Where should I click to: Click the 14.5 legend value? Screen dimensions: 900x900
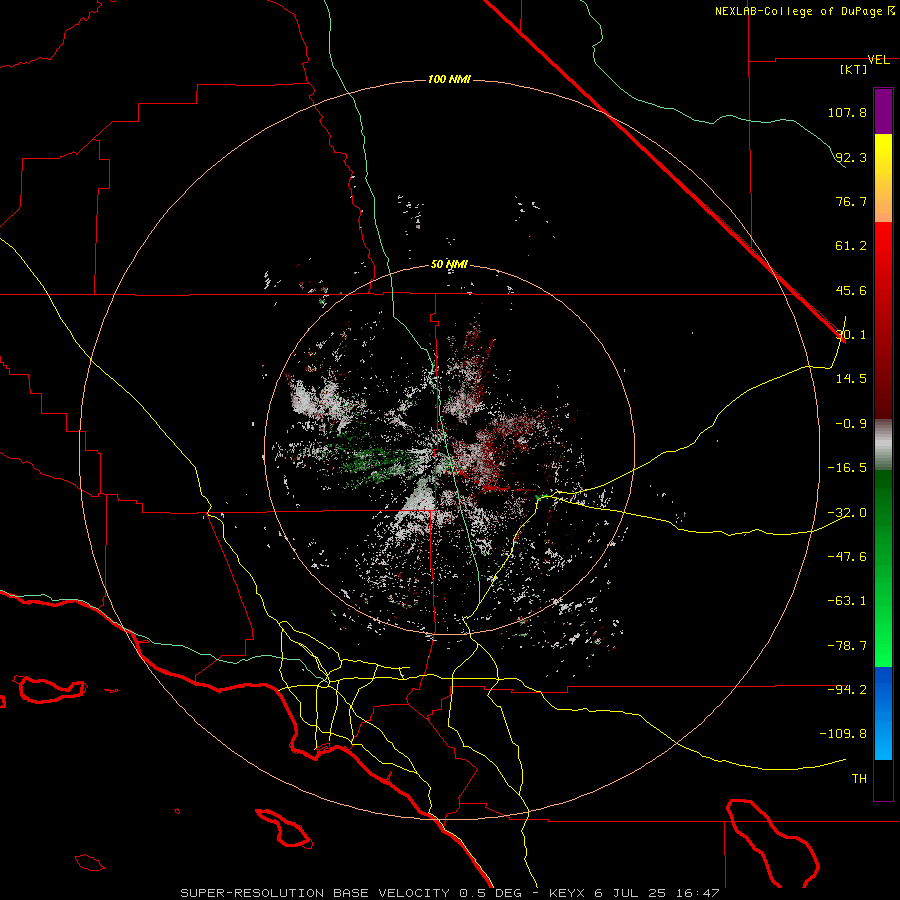[x=851, y=379]
